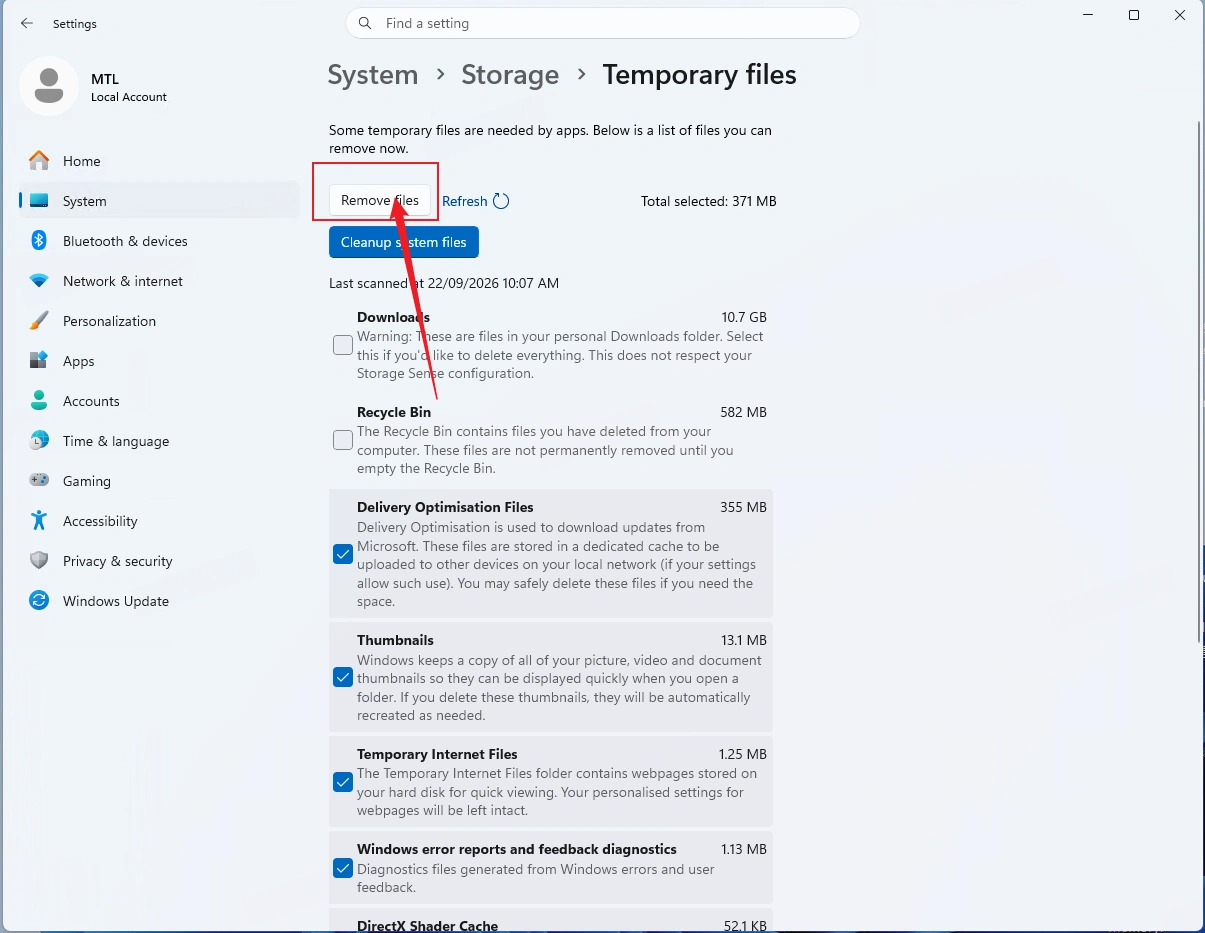Click the 13.1 MB Thumbnails size
The height and width of the screenshot is (933, 1205).
click(743, 640)
